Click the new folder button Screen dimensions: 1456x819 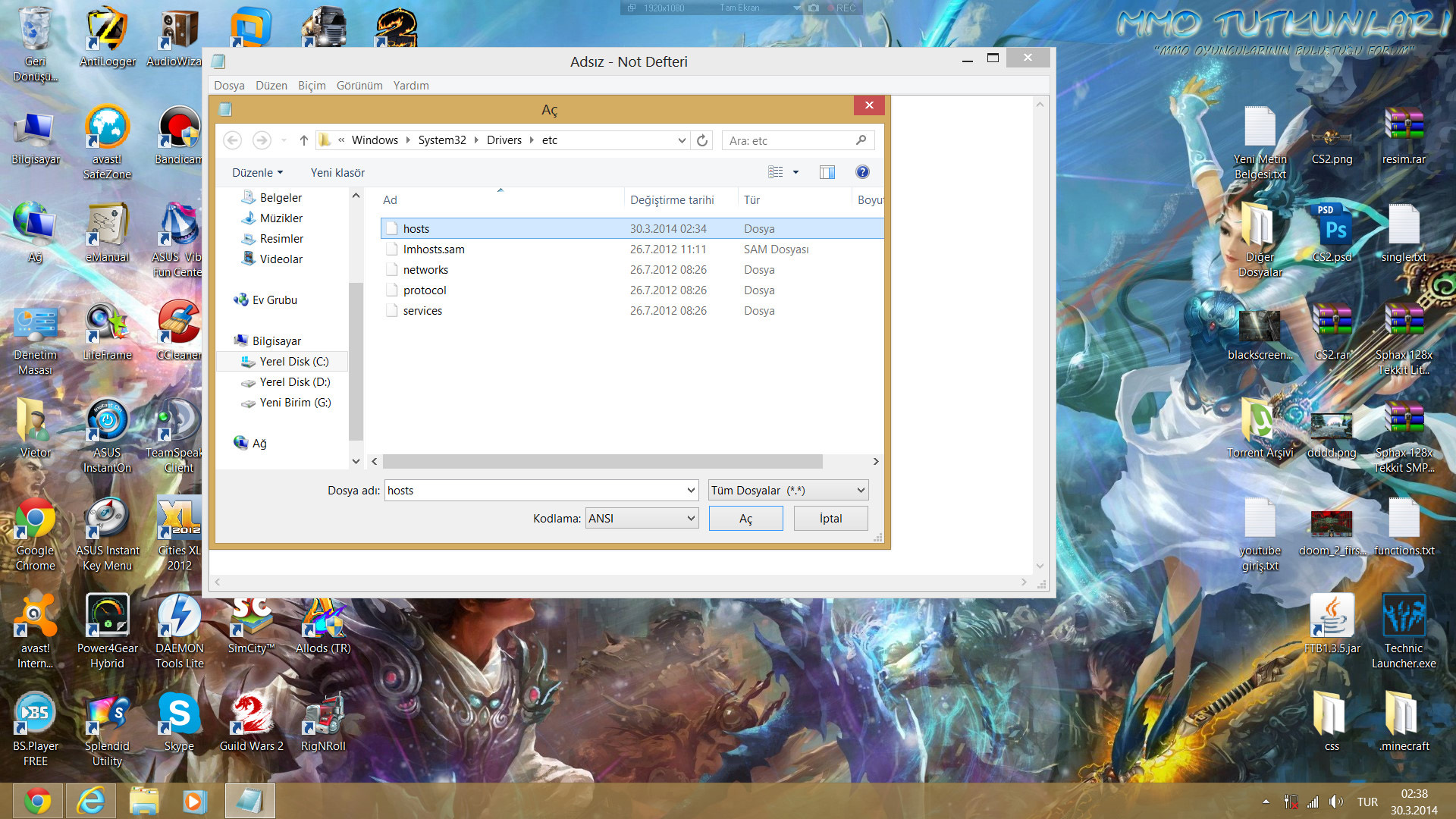point(337,172)
